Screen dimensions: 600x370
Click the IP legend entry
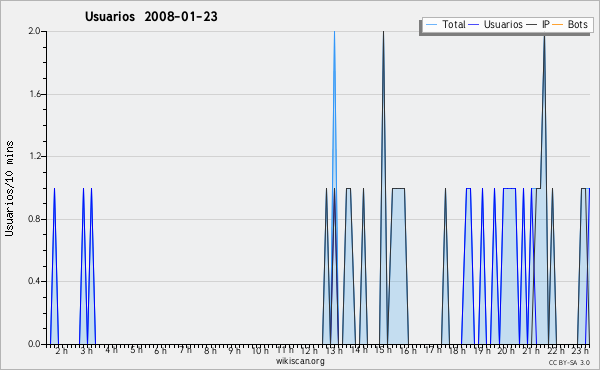tap(538, 24)
